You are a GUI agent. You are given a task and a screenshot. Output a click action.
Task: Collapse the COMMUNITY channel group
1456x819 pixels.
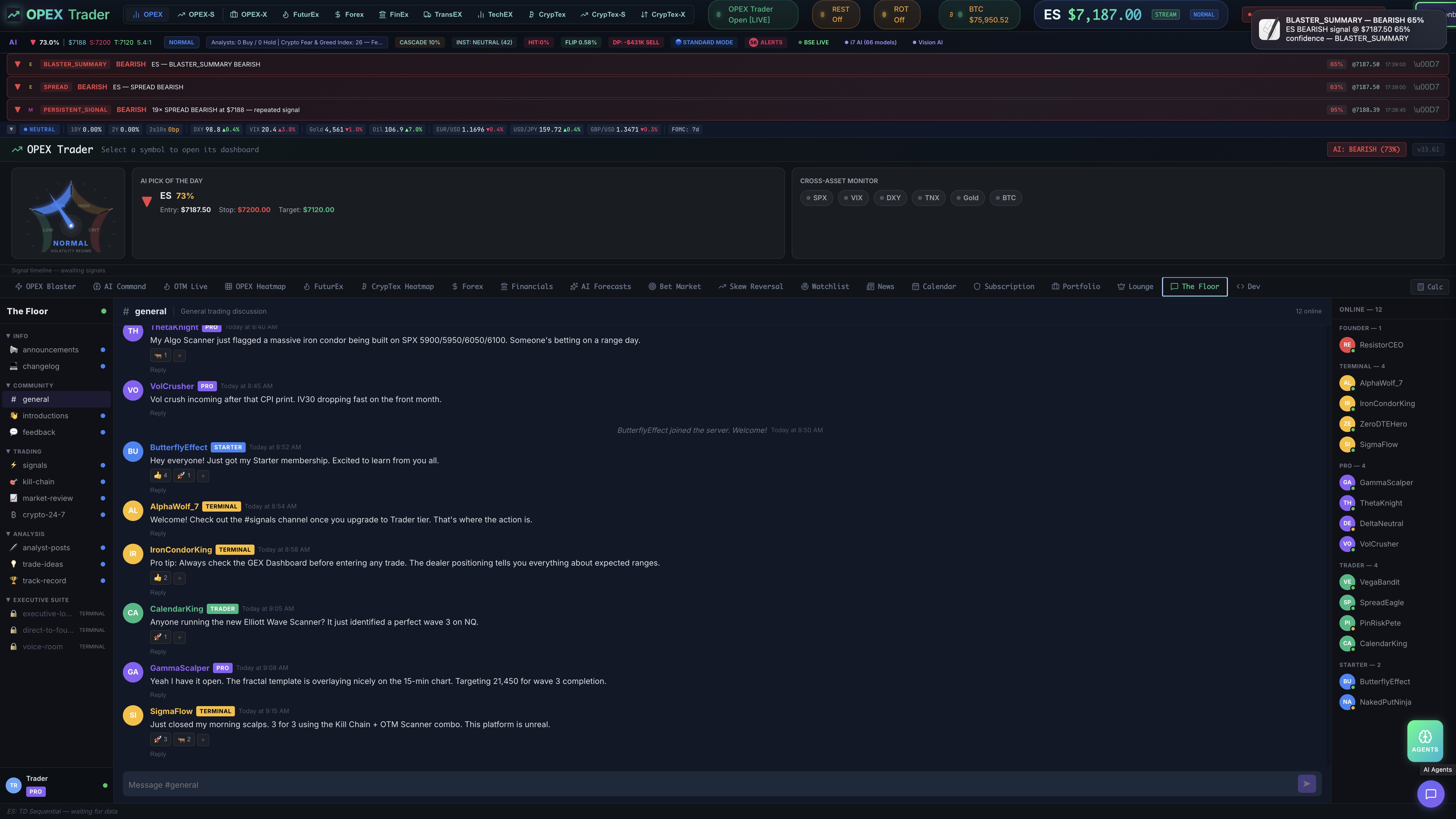[29, 386]
